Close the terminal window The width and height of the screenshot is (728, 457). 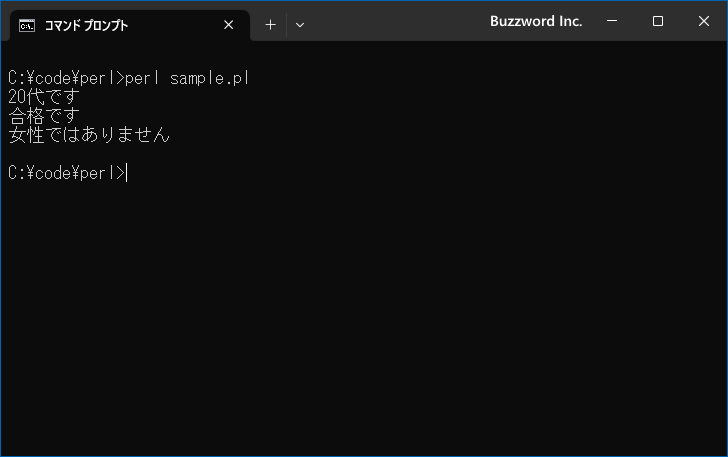click(x=703, y=21)
